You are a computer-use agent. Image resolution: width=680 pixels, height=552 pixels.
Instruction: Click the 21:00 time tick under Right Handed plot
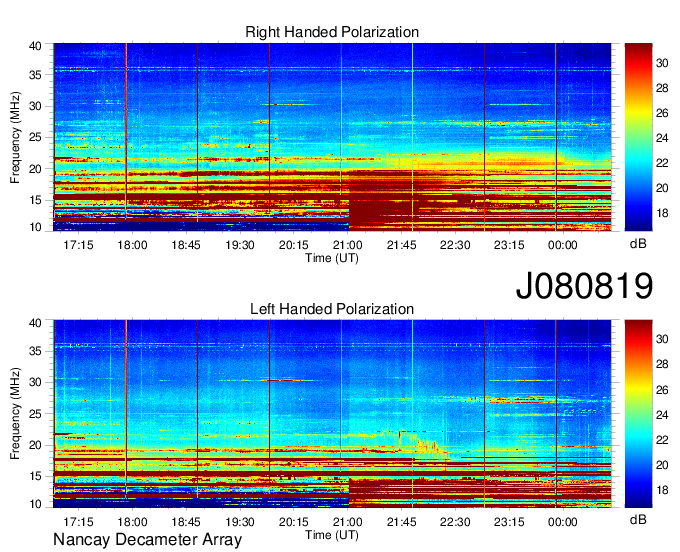347,245
